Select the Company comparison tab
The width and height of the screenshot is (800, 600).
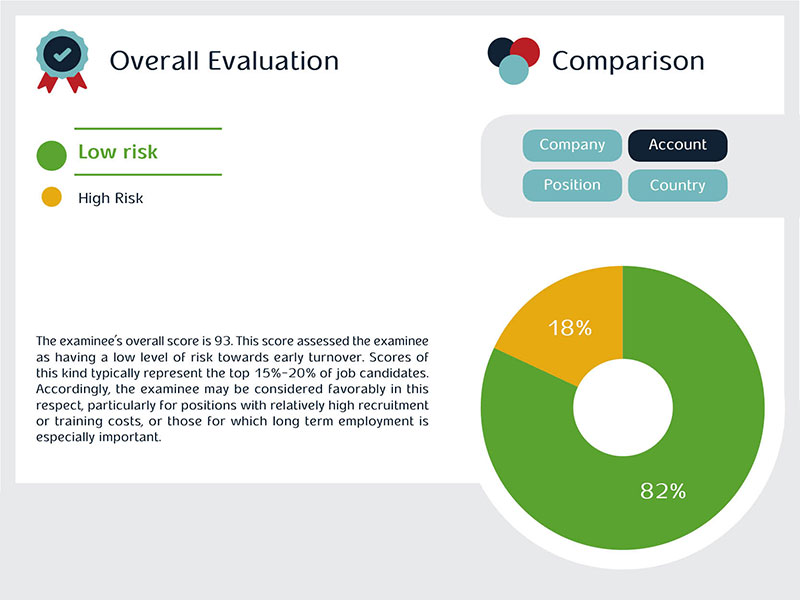point(572,145)
